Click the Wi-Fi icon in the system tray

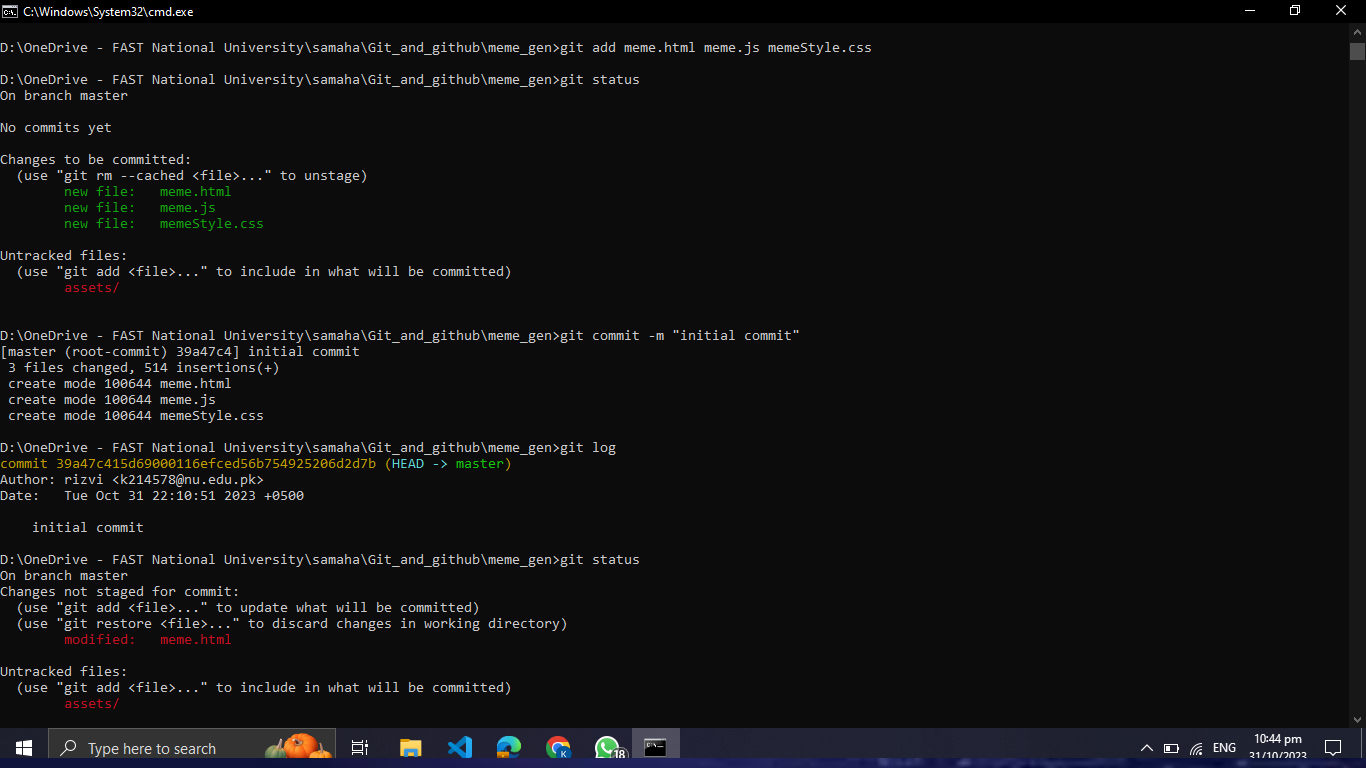click(1196, 747)
